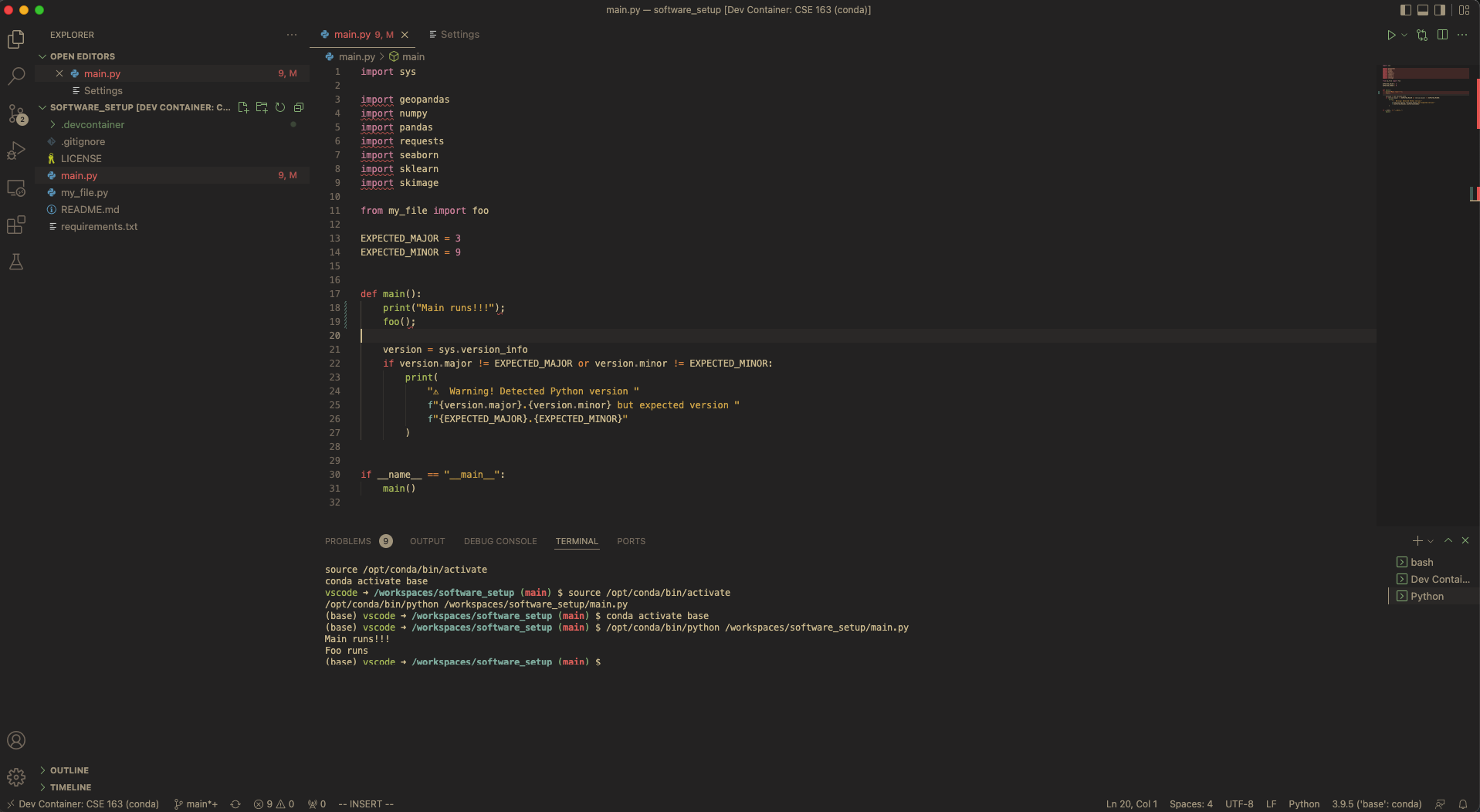The width and height of the screenshot is (1480, 812).
Task: Close the main.py editor tab
Action: click(405, 35)
